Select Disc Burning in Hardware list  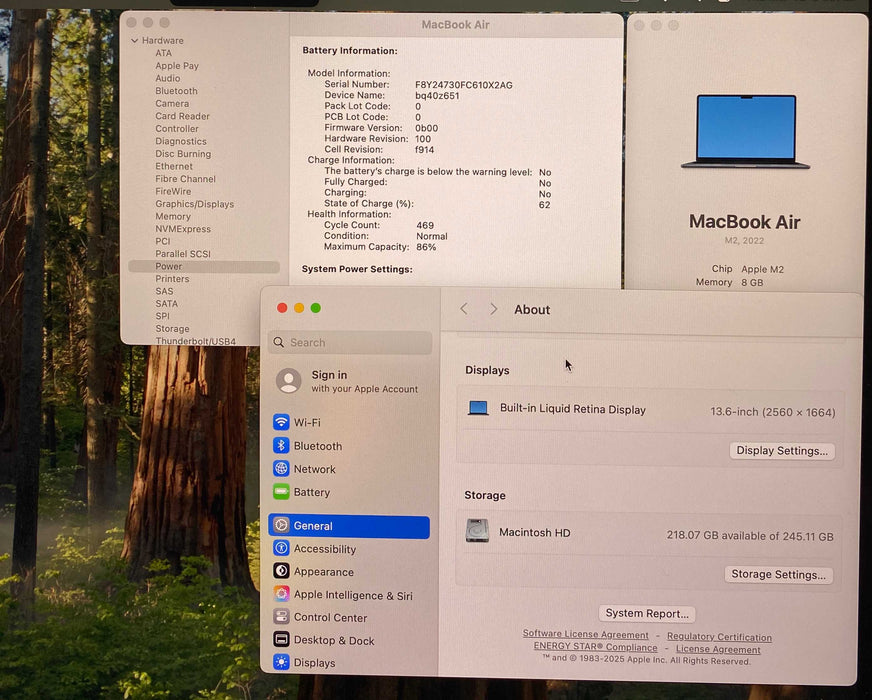tap(183, 154)
